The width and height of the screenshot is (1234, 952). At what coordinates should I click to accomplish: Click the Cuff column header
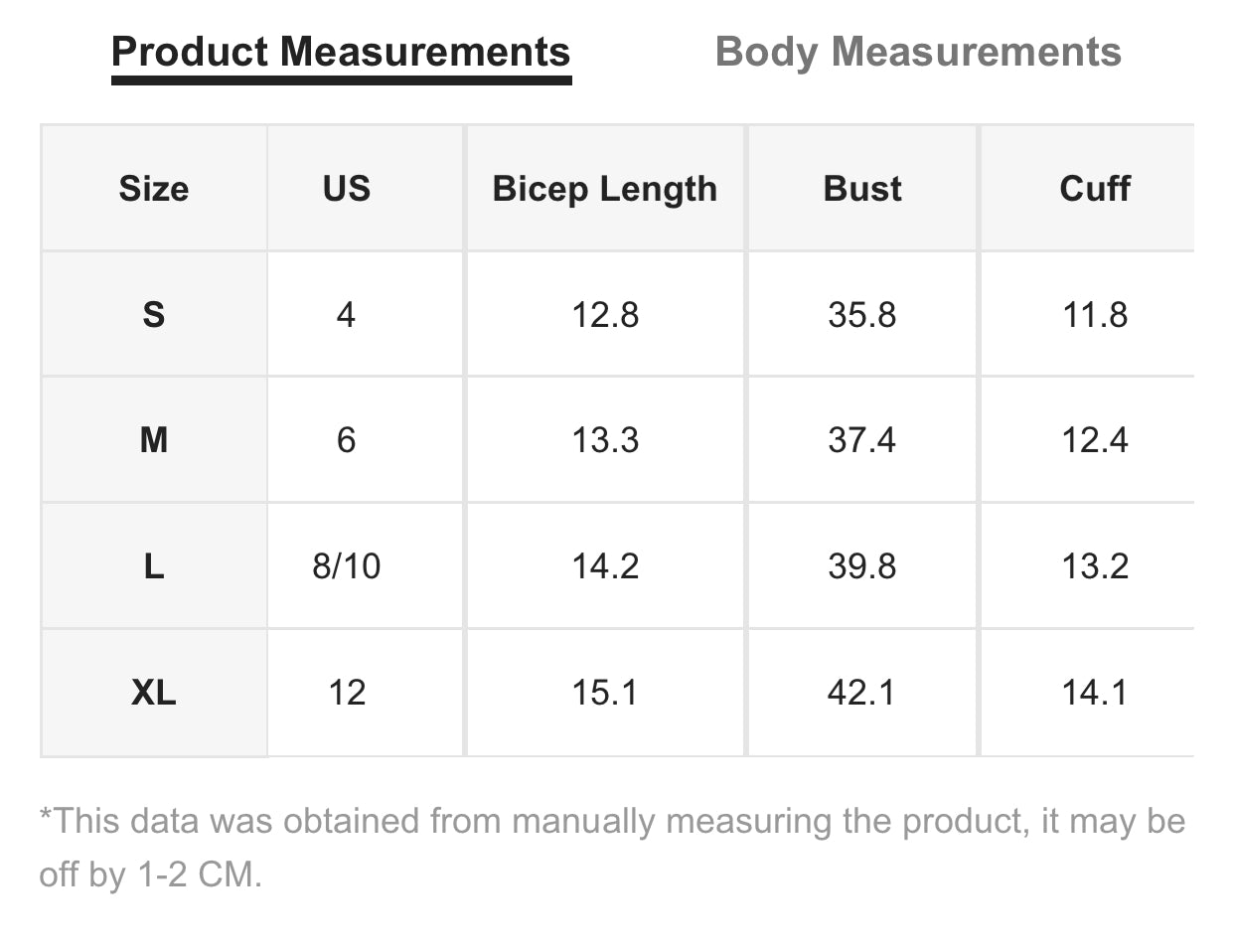[1095, 189]
